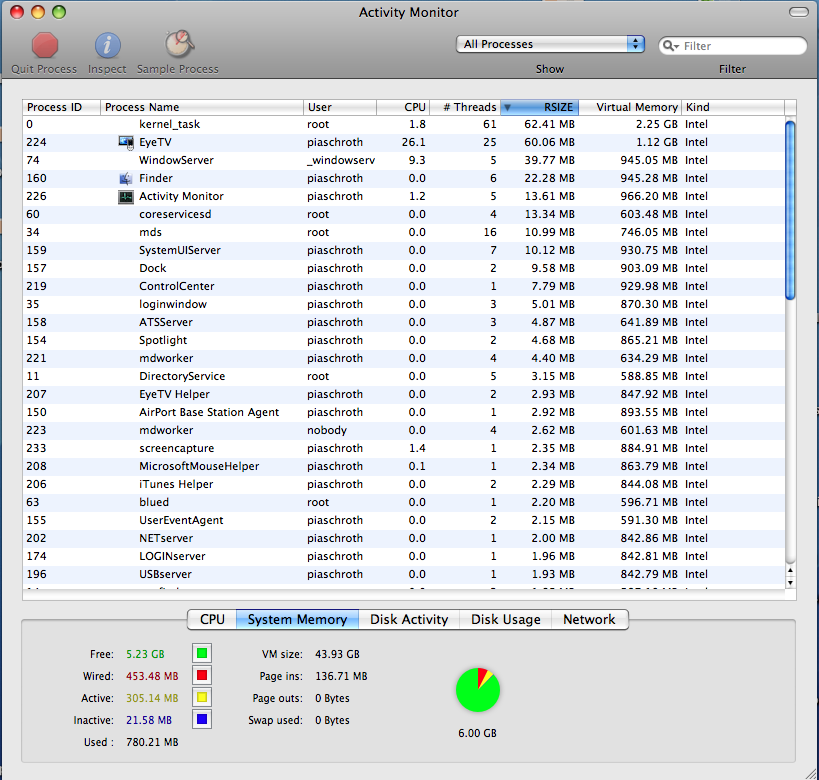Switch to the Disk Activity tab
The height and width of the screenshot is (780, 819).
(409, 620)
